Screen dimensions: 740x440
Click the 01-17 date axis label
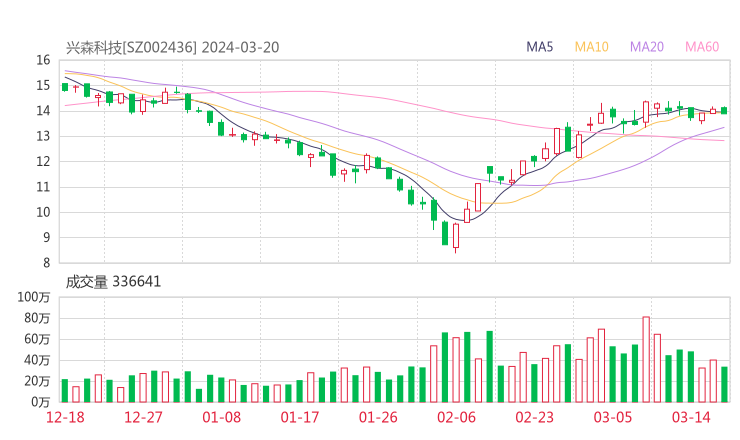pyautogui.click(x=300, y=417)
